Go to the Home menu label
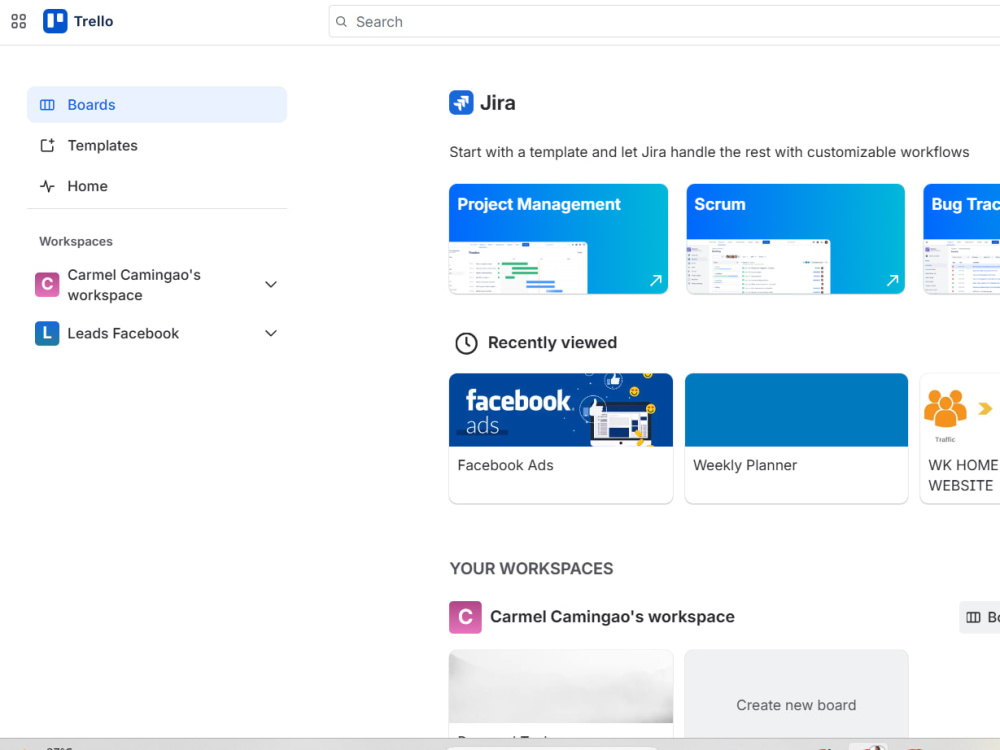The image size is (1000, 750). (87, 186)
